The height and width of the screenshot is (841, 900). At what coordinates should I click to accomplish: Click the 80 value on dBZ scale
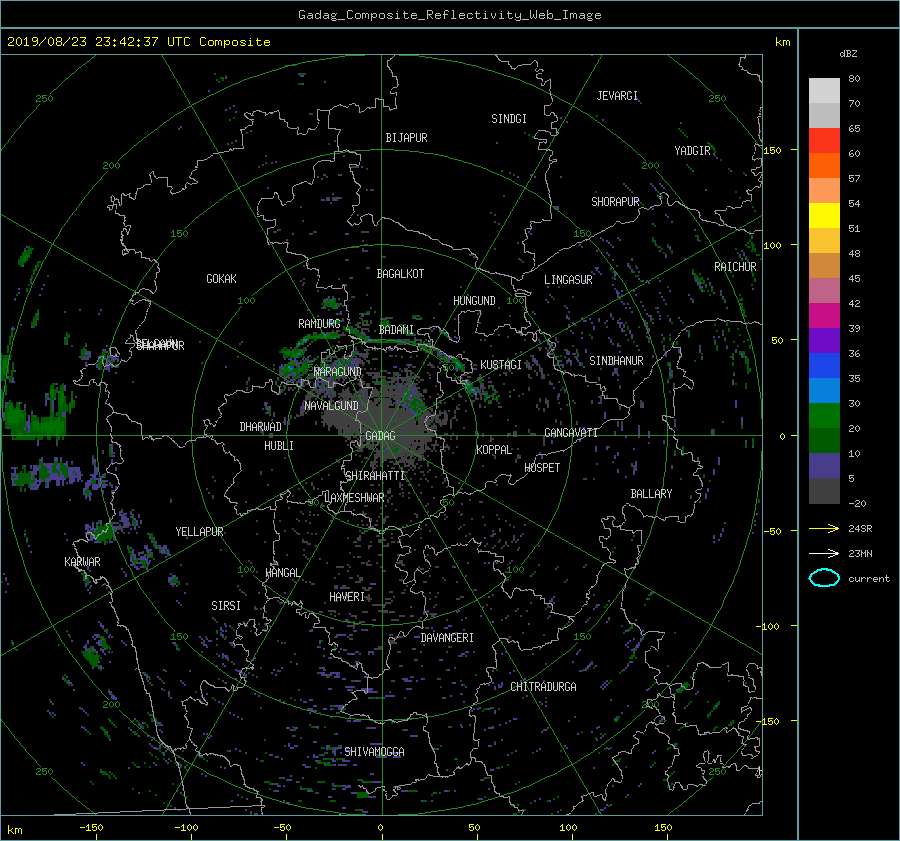tap(854, 79)
